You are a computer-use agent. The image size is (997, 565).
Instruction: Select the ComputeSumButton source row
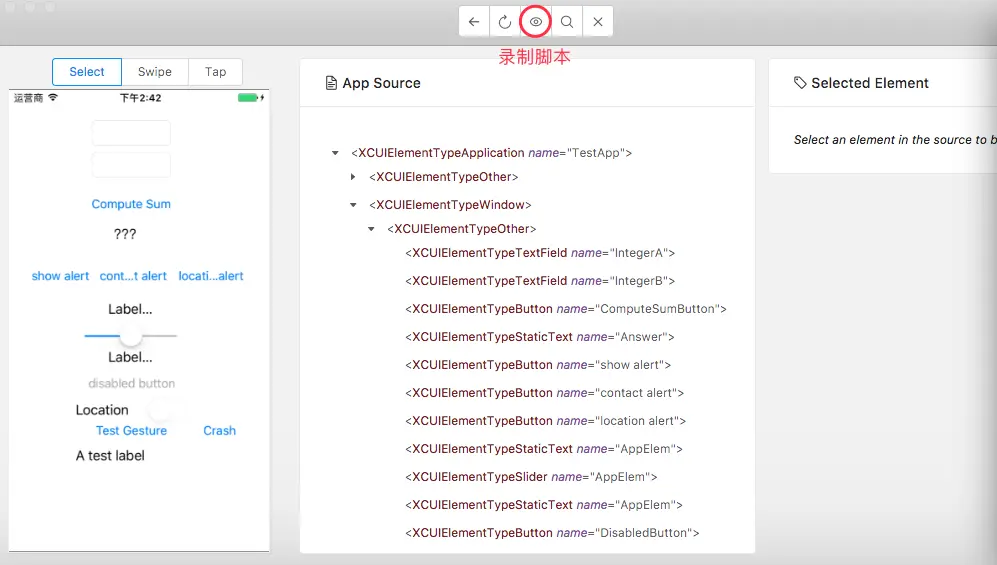click(x=566, y=309)
